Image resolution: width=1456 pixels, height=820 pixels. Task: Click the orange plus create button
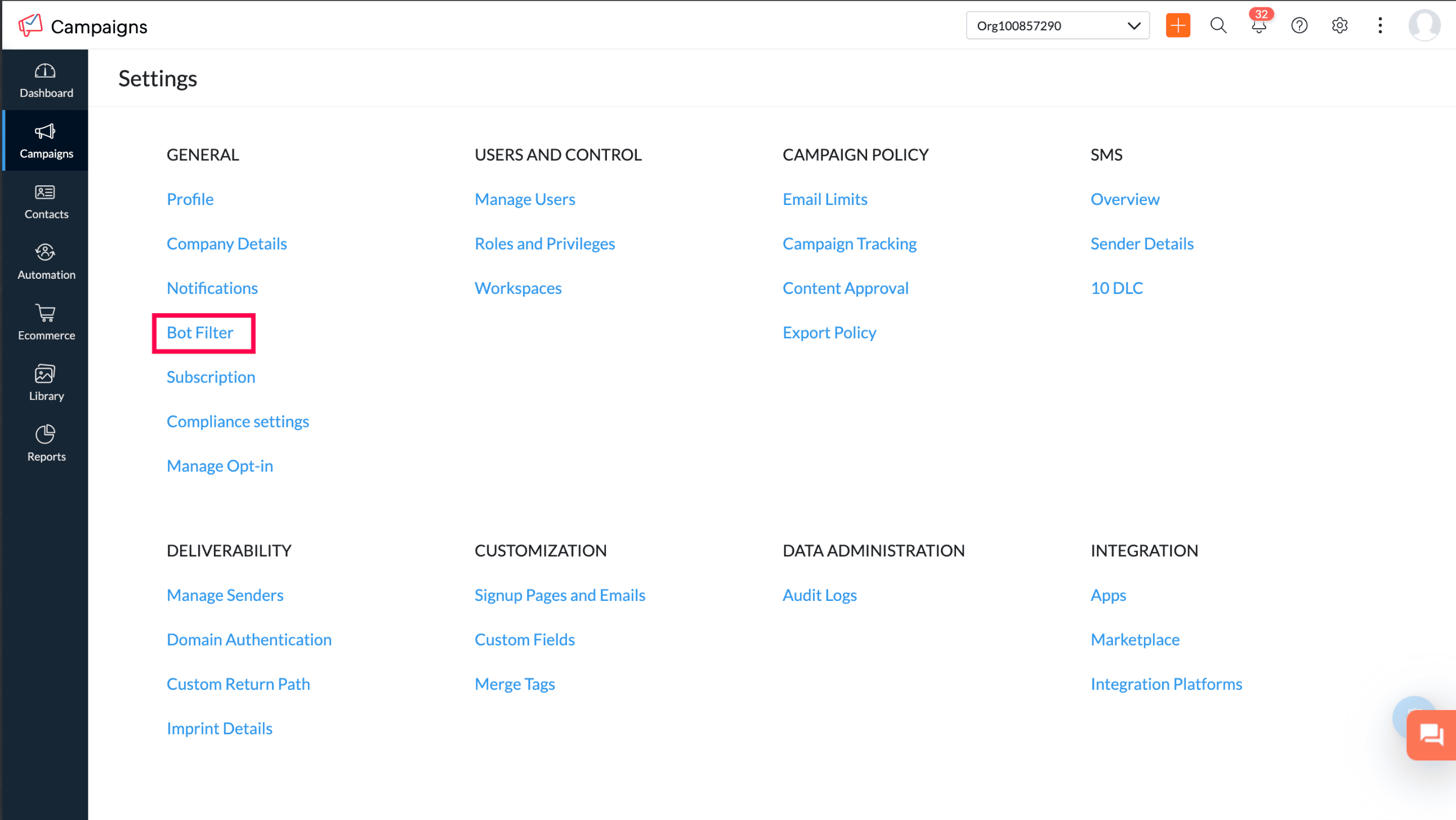[x=1177, y=25]
